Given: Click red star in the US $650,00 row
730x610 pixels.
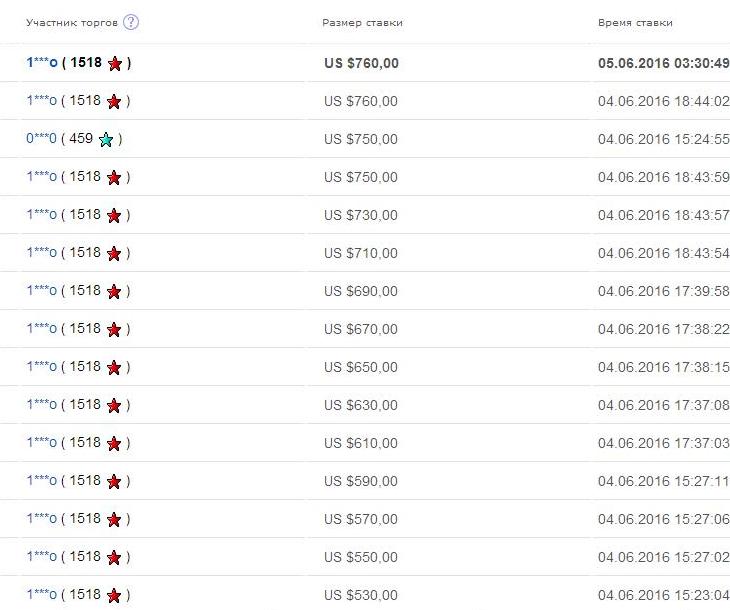Looking at the screenshot, I should (x=114, y=367).
